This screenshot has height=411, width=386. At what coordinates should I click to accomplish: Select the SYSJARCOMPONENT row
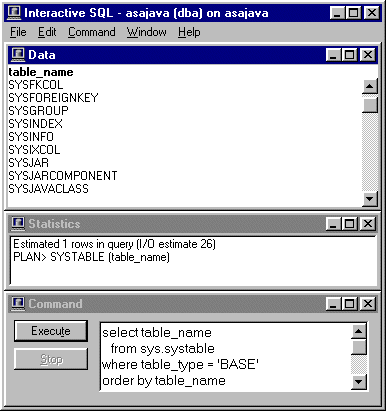pos(63,176)
